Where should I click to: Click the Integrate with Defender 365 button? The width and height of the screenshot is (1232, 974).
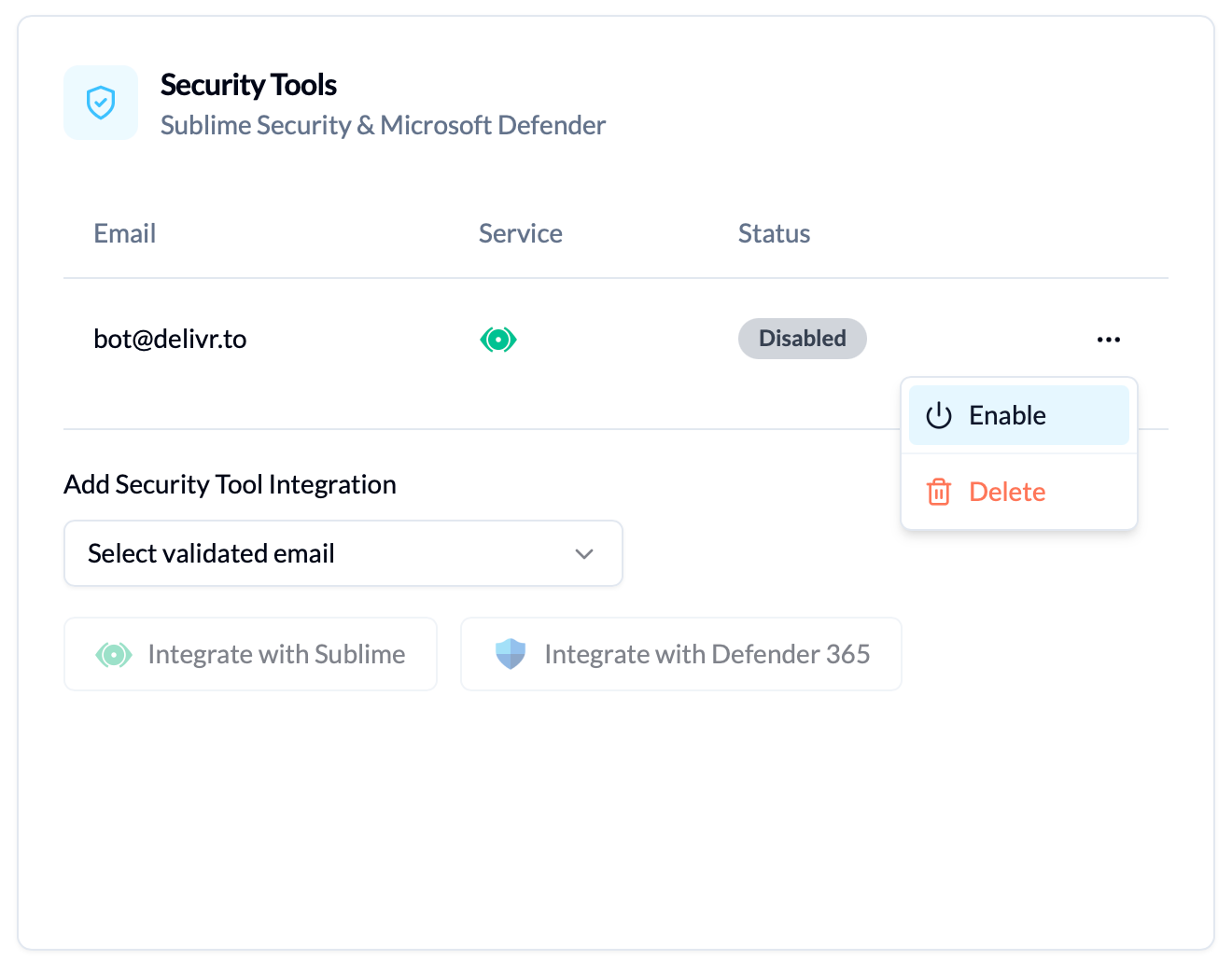[x=680, y=654]
